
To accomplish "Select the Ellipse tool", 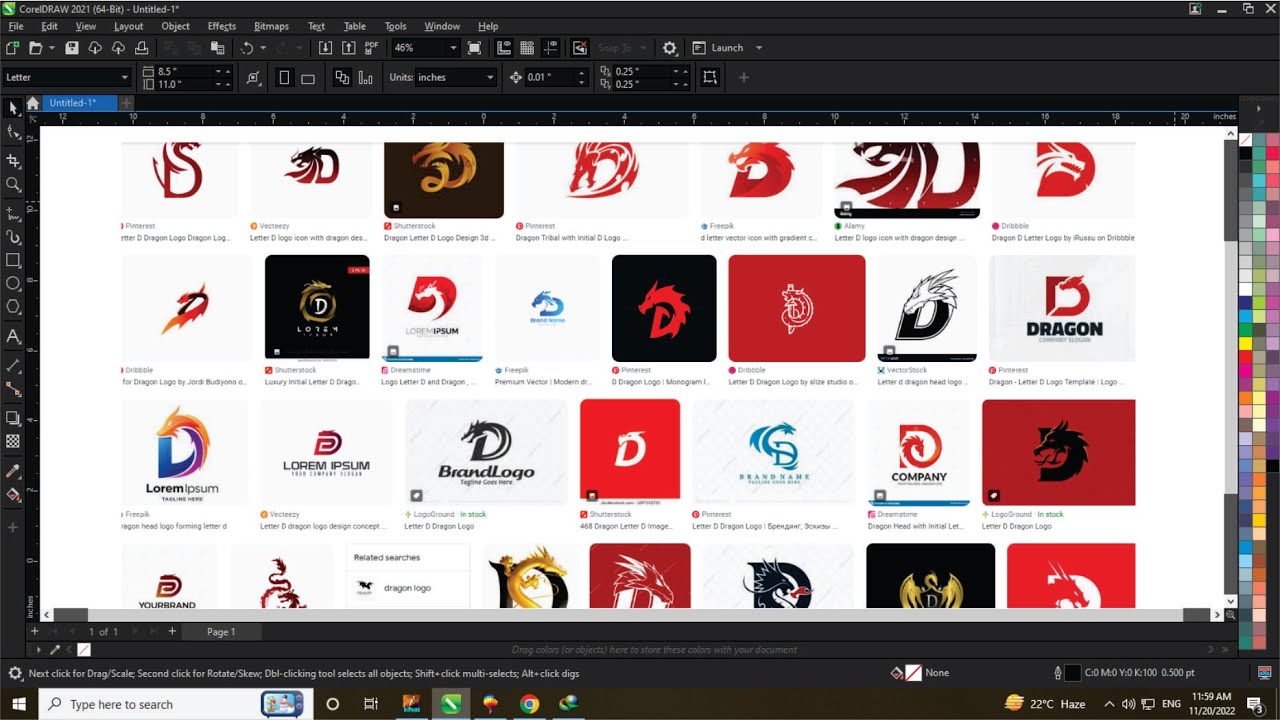I will click(x=13, y=283).
